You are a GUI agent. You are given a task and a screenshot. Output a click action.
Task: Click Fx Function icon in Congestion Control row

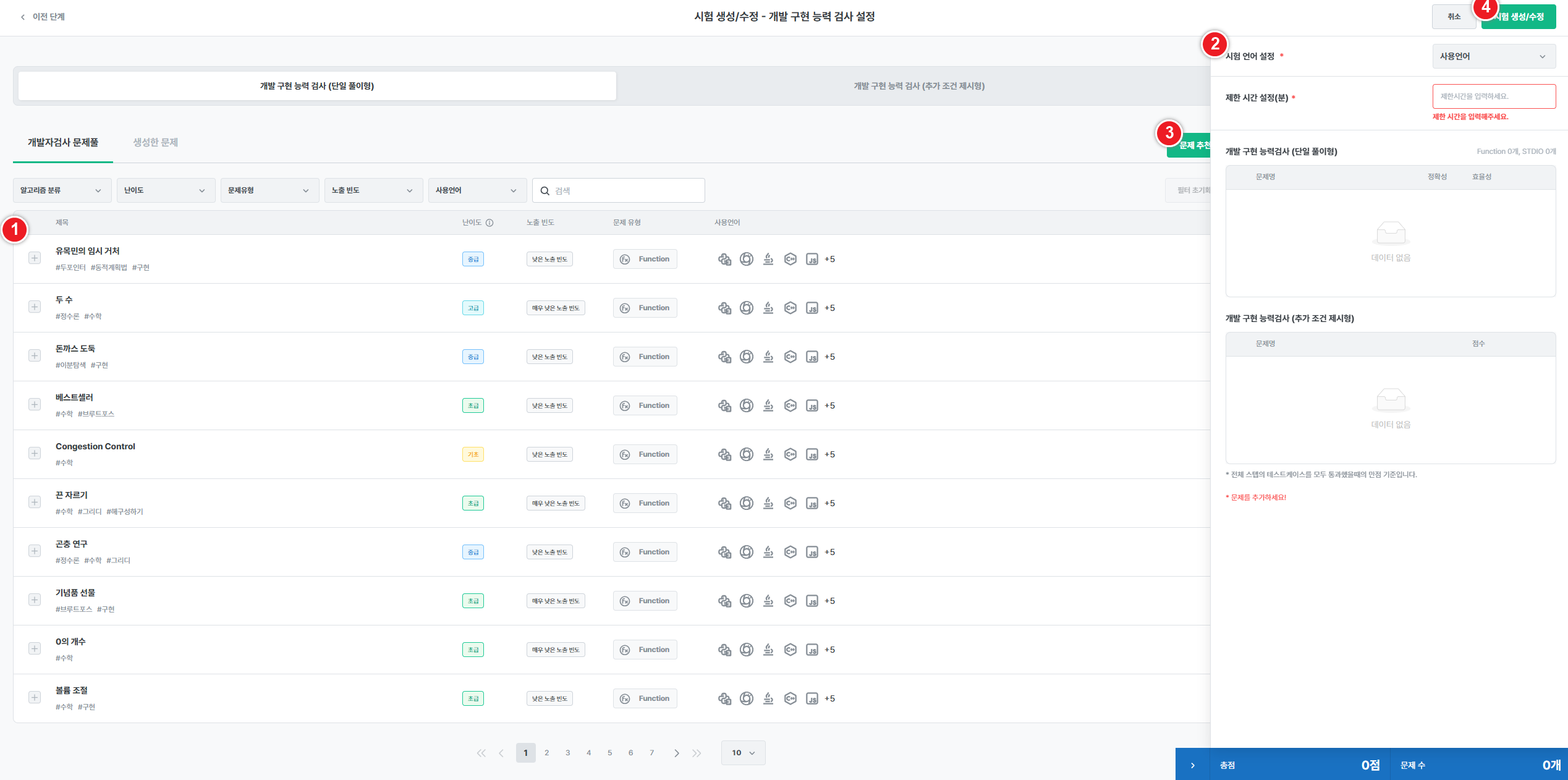[625, 454]
